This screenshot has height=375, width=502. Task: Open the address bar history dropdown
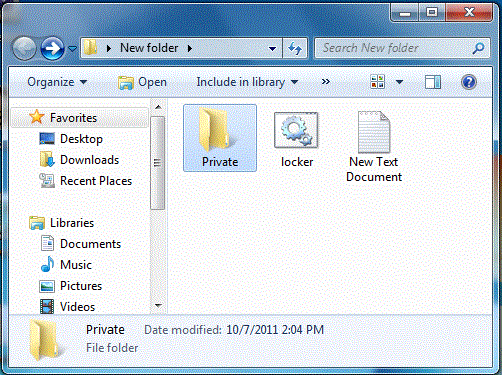pyautogui.click(x=272, y=49)
